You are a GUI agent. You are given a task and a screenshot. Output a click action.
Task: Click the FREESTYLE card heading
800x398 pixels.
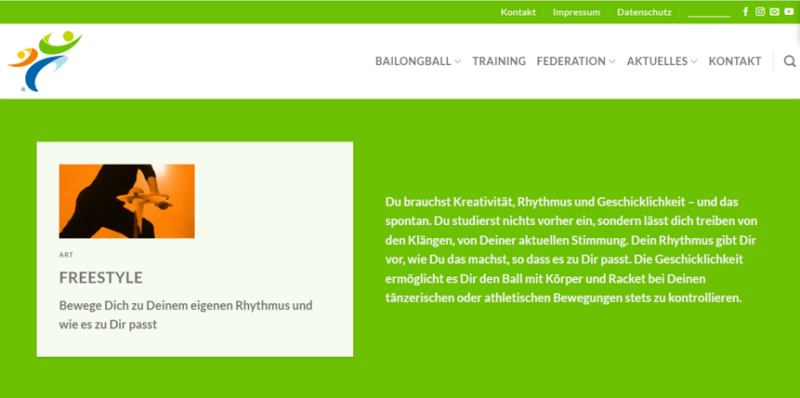coord(101,278)
